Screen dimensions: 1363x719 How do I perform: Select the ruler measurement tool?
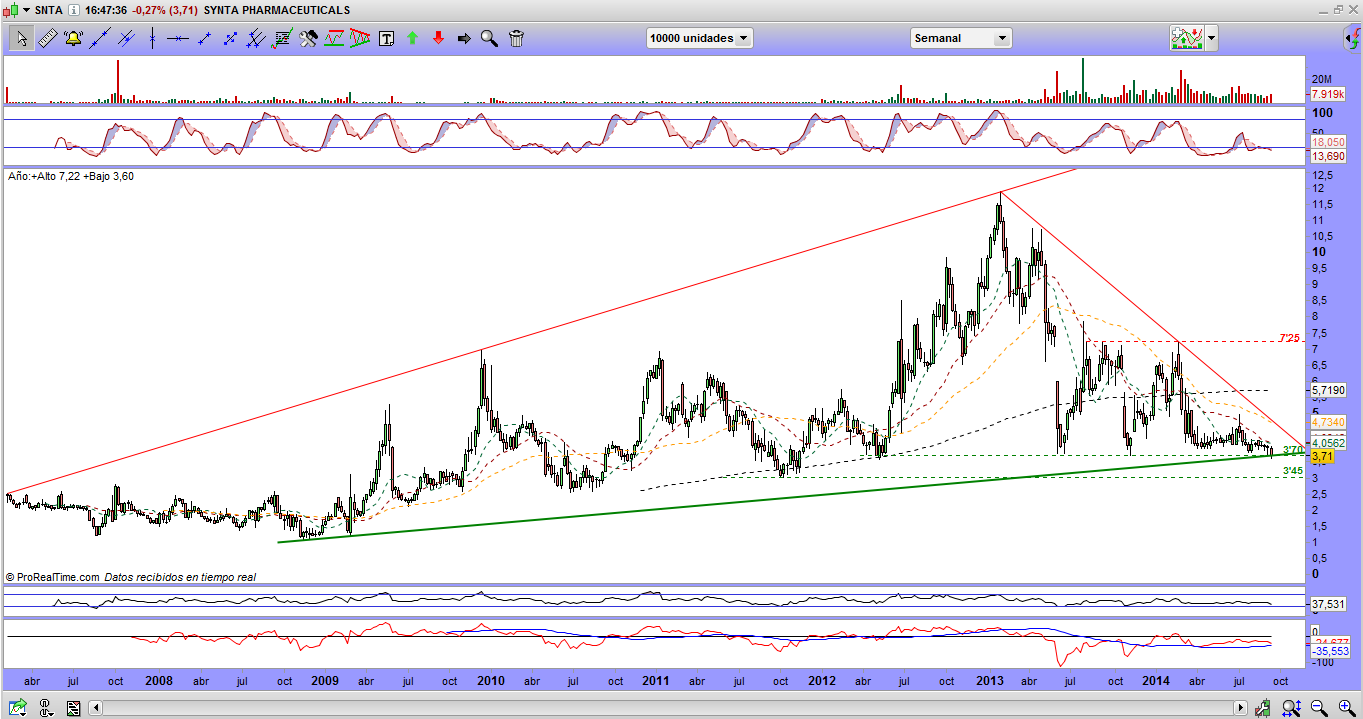point(47,38)
